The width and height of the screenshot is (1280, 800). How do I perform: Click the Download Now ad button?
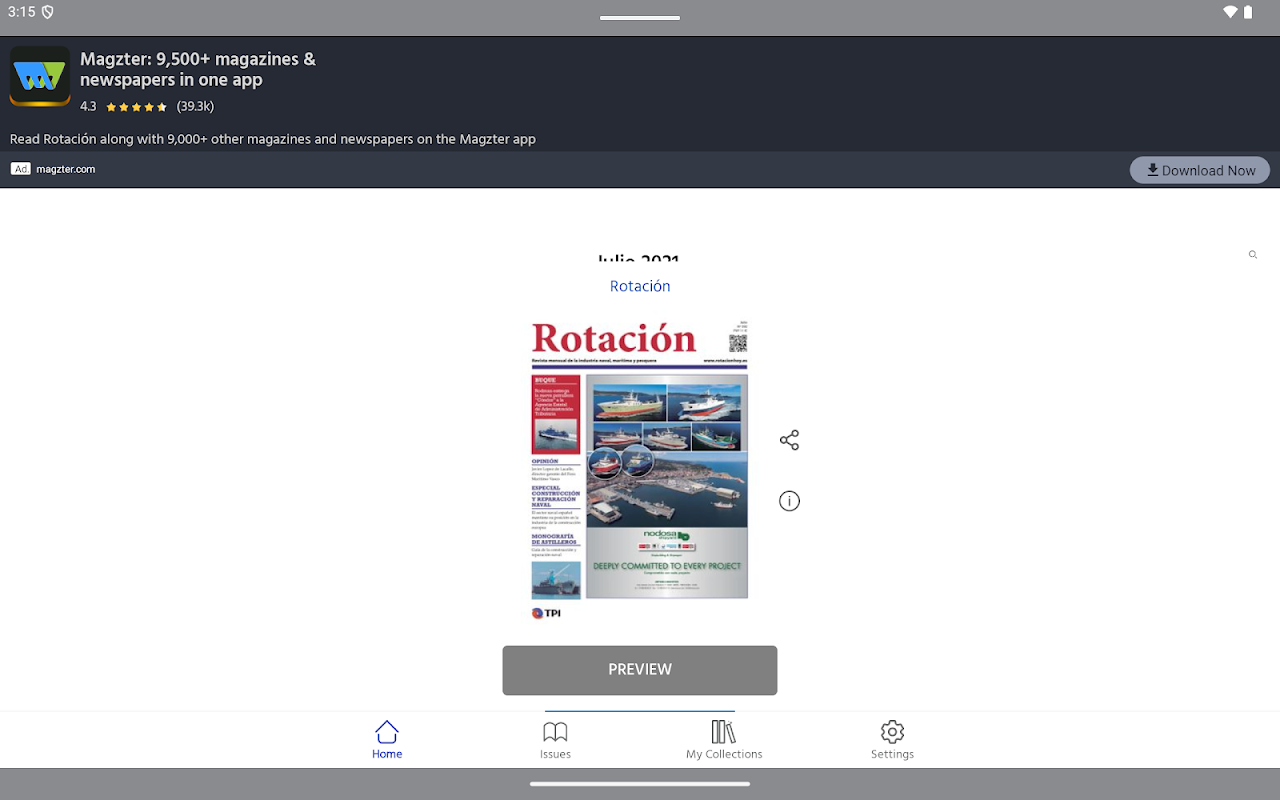tap(1200, 170)
